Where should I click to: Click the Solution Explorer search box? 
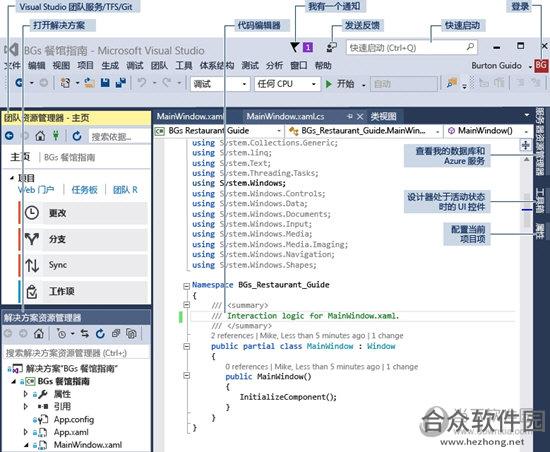point(76,353)
